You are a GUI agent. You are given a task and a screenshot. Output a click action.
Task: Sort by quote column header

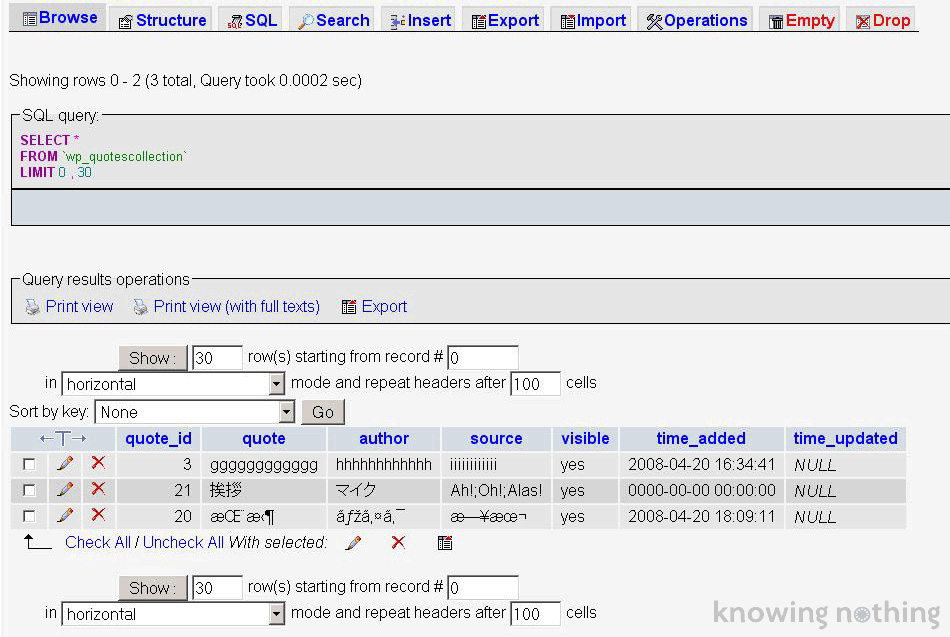pos(264,438)
